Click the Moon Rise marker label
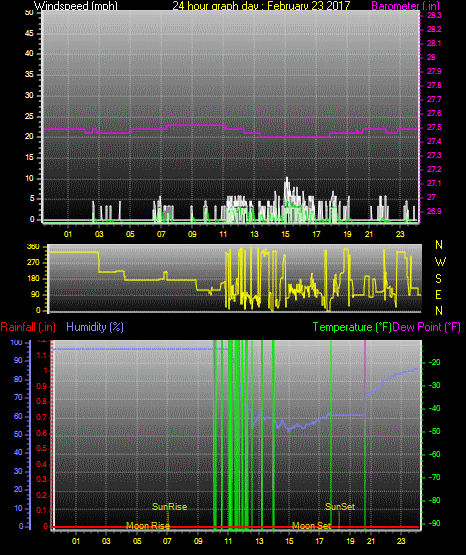Image resolution: width=466 pixels, height=555 pixels. coord(148,526)
